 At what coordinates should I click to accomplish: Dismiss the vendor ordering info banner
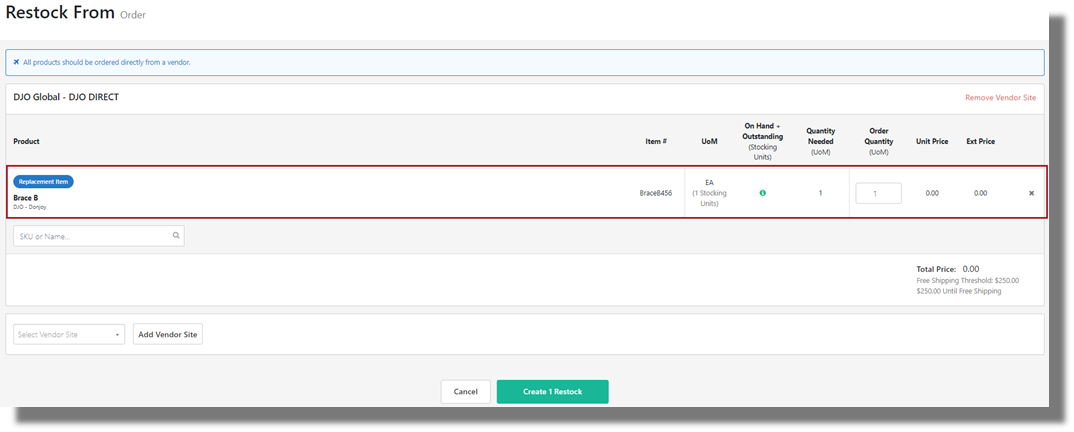coord(16,62)
